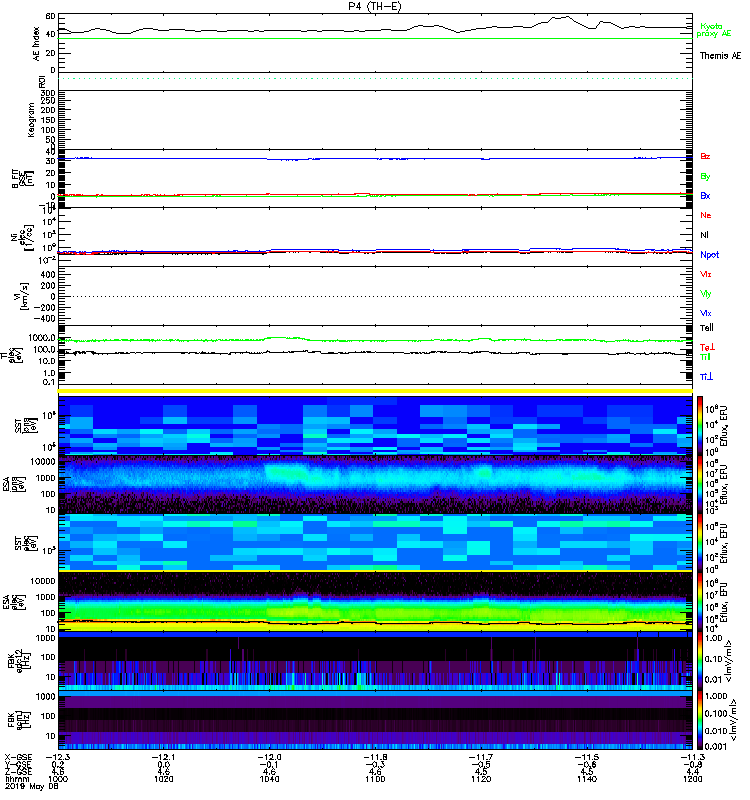Select the red "Ne" legend entry
The height and width of the screenshot is (800, 750).
(706, 215)
